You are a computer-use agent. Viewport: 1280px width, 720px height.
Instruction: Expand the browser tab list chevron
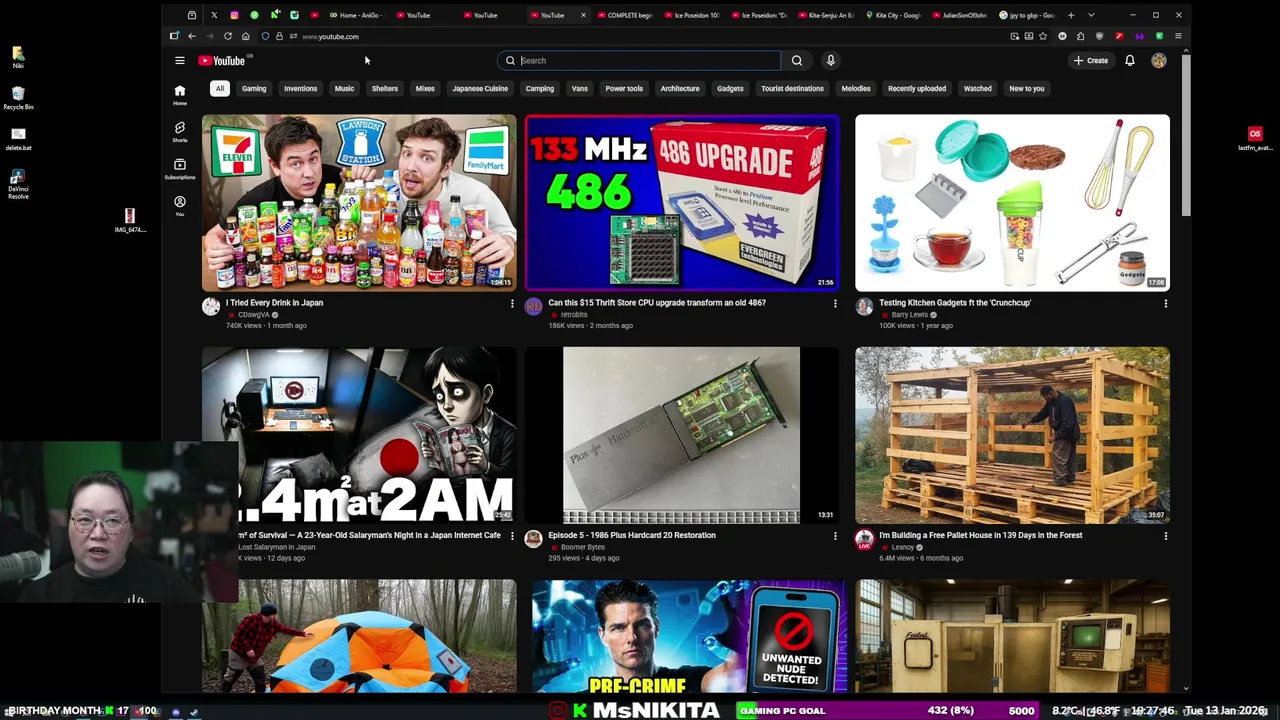(1091, 15)
